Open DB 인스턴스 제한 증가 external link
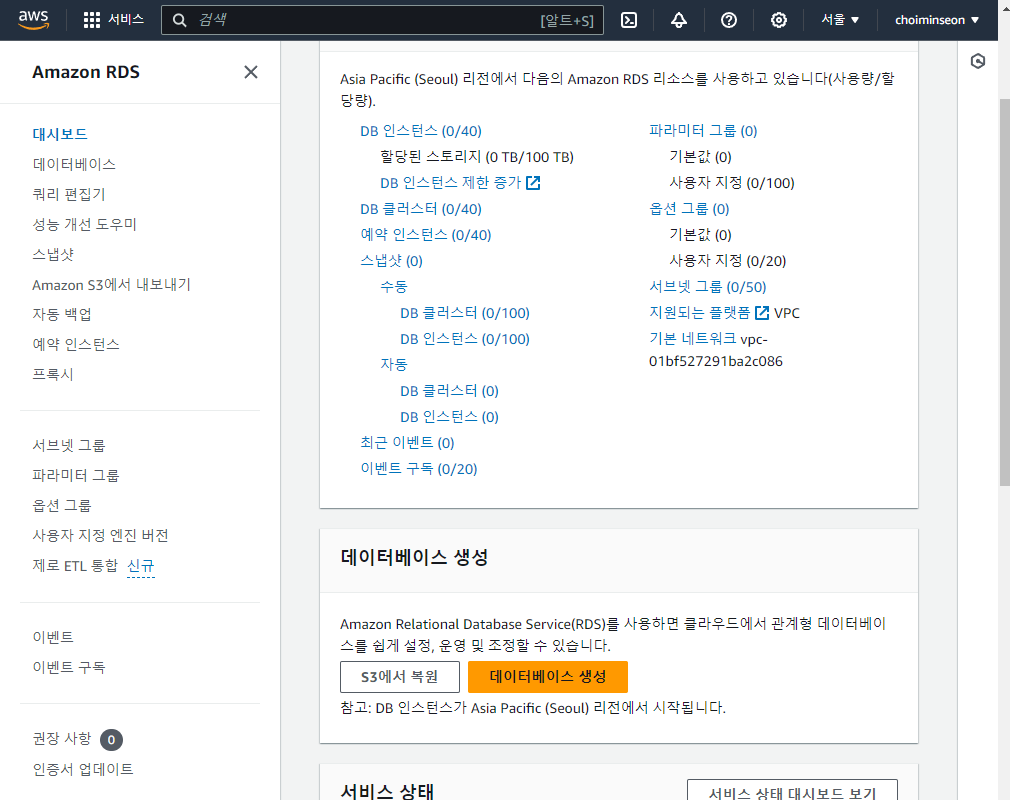This screenshot has width=1010, height=800. 460,183
